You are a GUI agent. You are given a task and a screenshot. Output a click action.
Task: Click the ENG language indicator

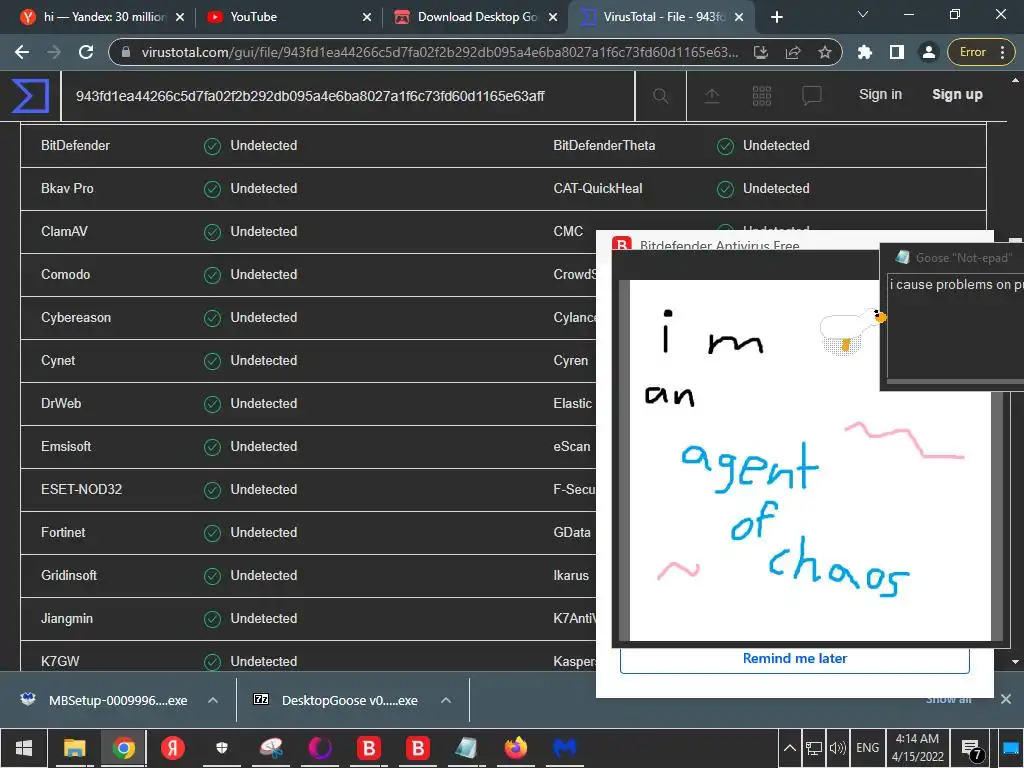[867, 748]
